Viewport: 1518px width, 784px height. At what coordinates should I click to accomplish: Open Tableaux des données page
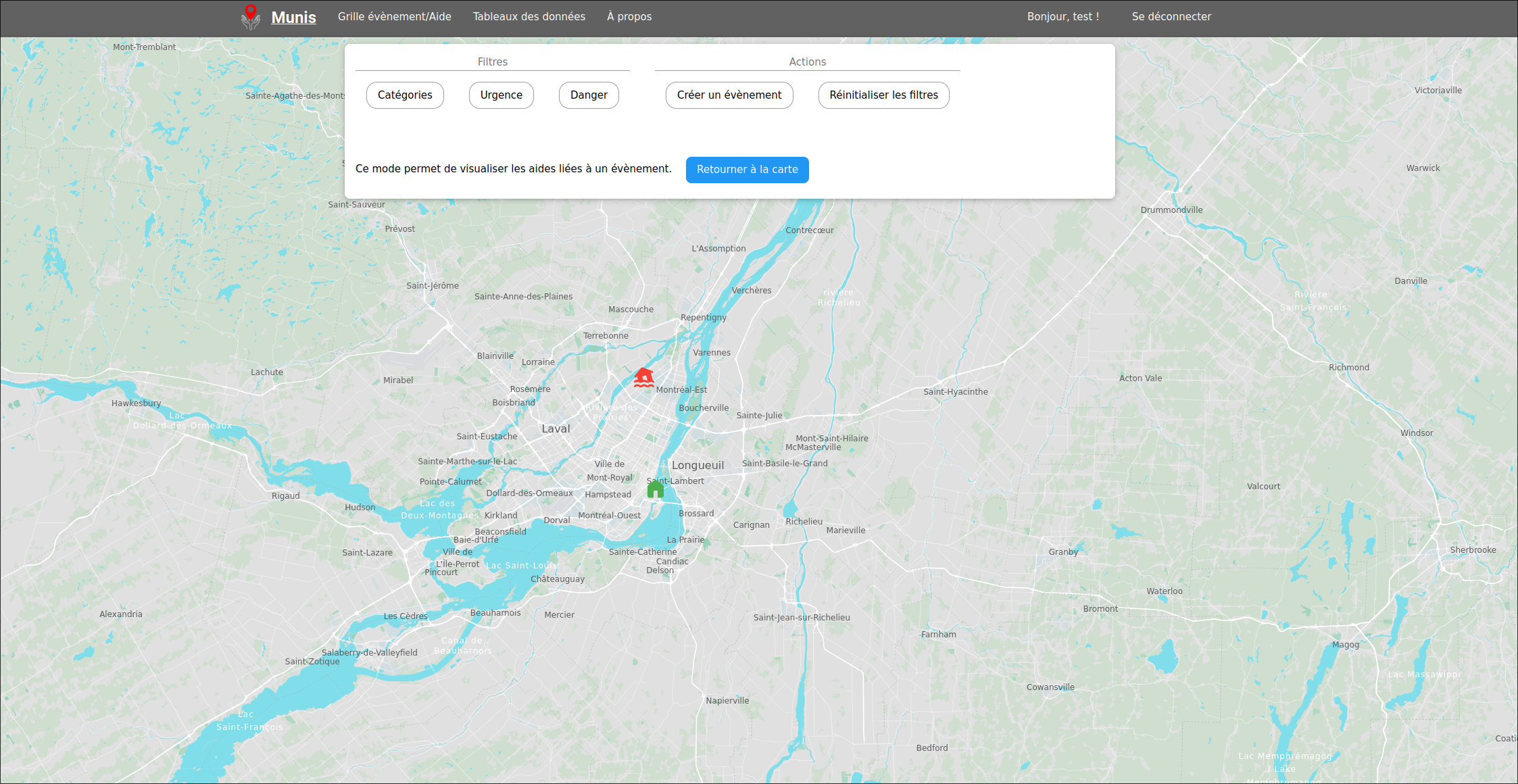pyautogui.click(x=529, y=16)
